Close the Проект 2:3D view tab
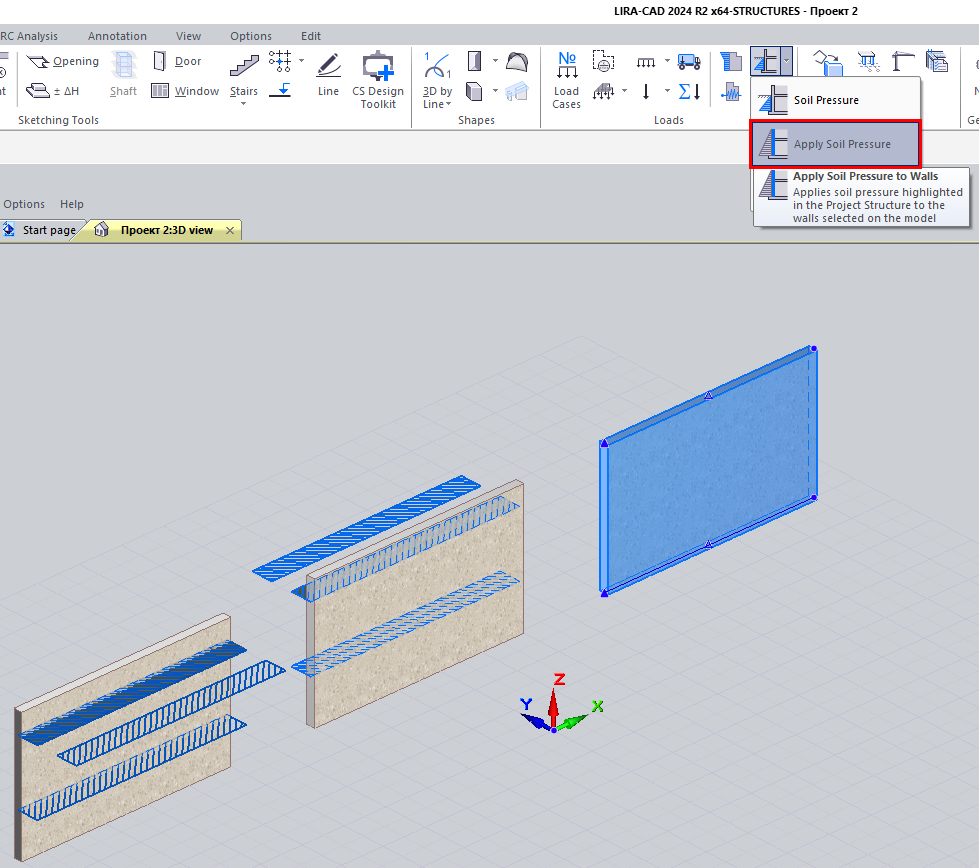979x868 pixels. point(230,230)
